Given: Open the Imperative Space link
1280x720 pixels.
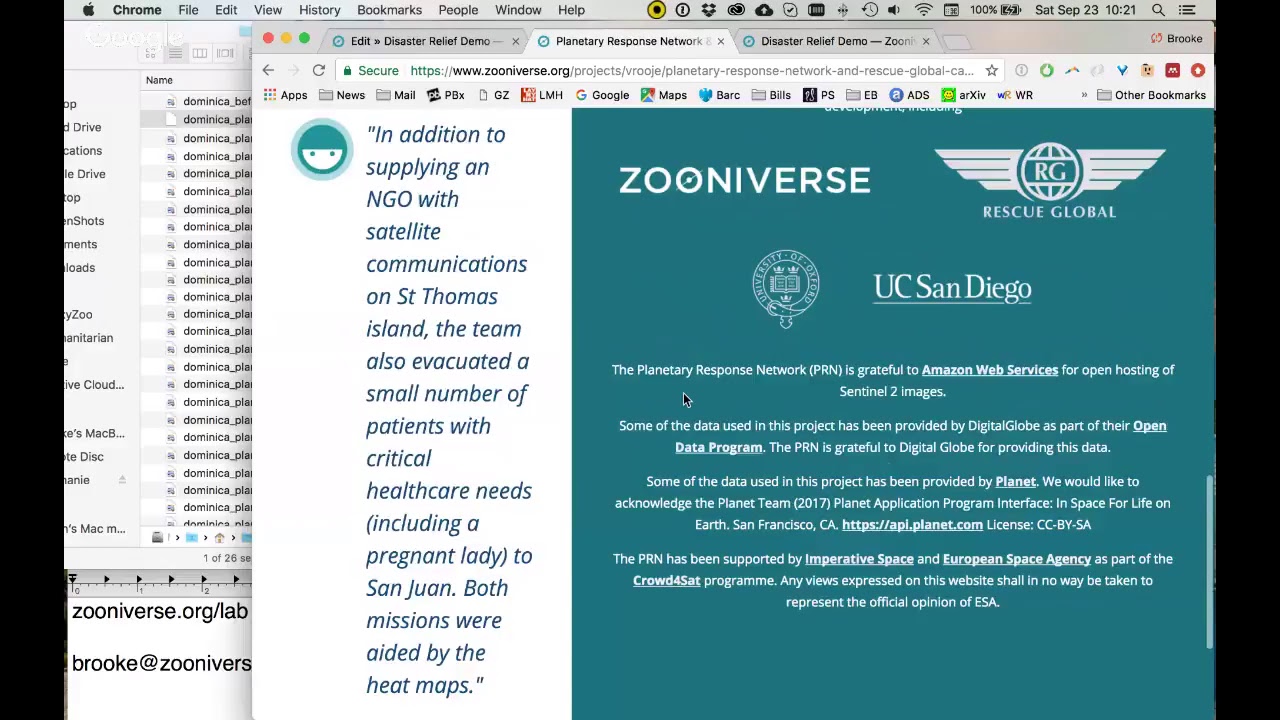Looking at the screenshot, I should coord(859,558).
